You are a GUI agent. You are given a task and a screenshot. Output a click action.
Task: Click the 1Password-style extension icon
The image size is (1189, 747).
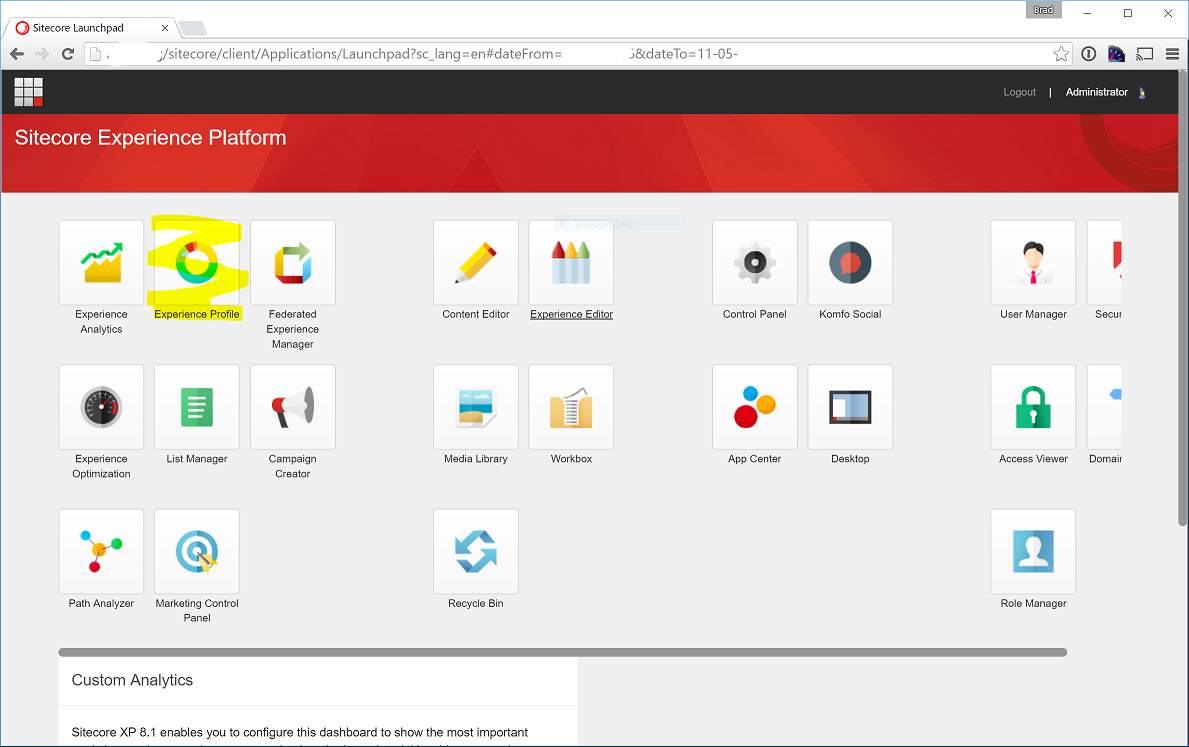(x=1089, y=54)
